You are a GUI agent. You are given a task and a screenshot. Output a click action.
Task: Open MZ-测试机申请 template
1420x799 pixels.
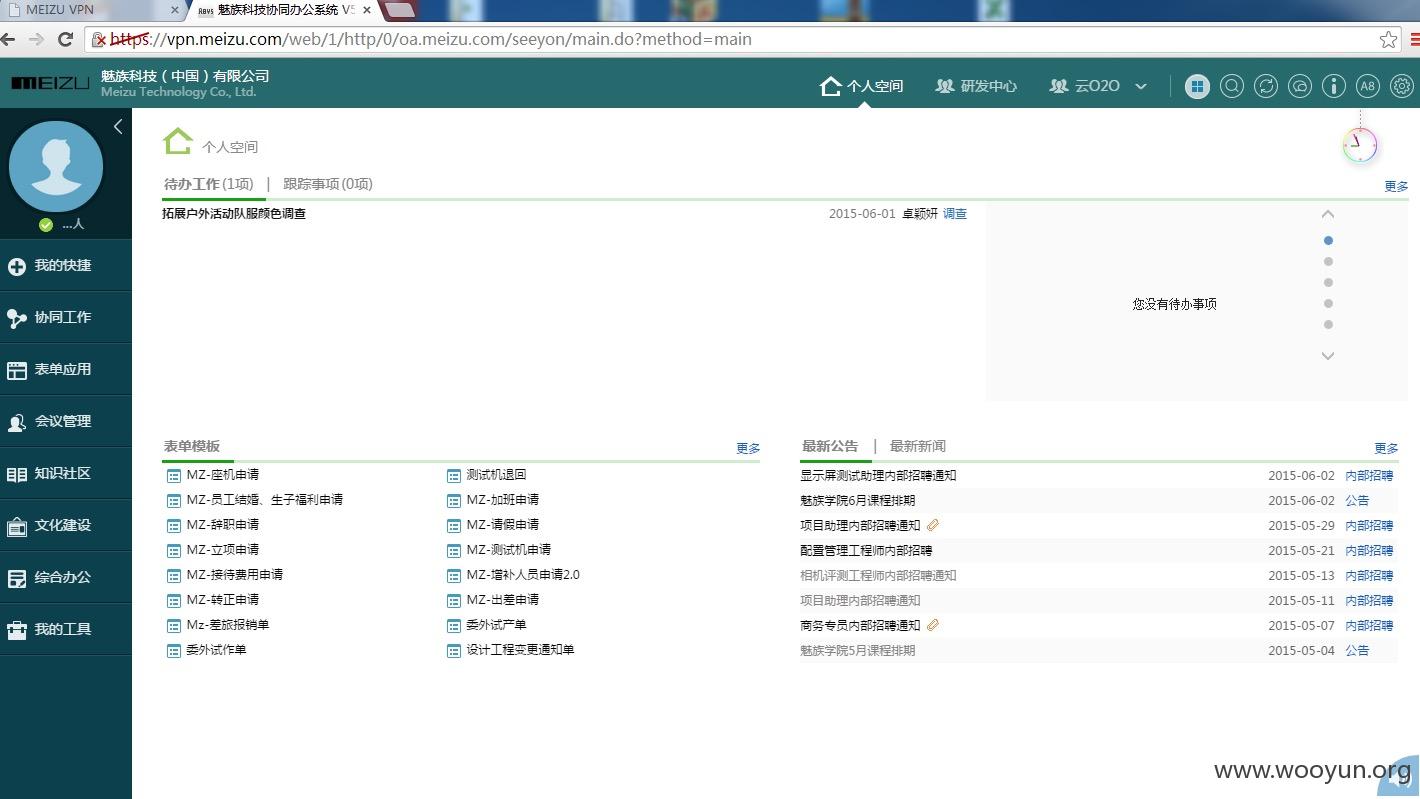(508, 550)
